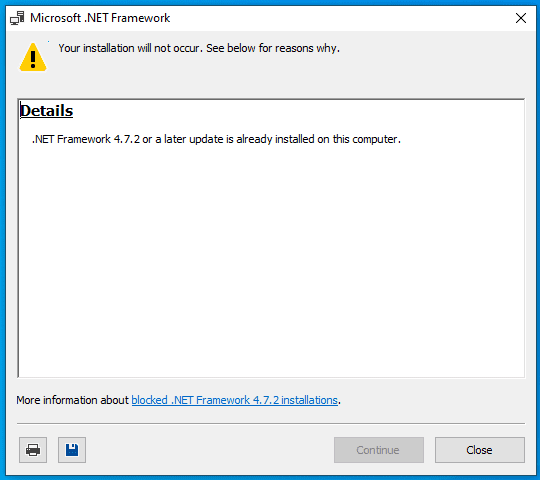Click gray space between save icon and Continue

210,450
